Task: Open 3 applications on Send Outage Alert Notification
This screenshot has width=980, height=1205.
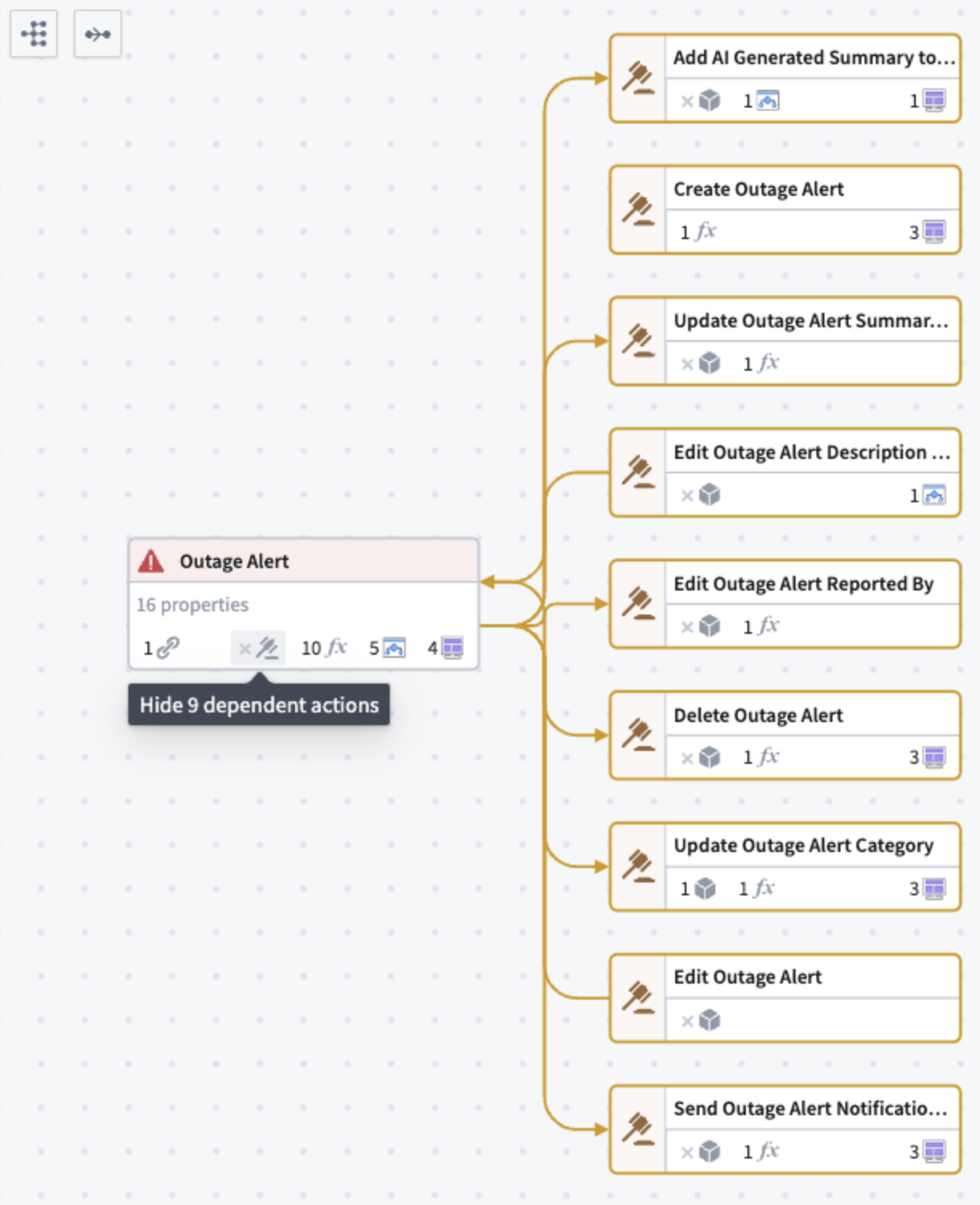Action: click(928, 1152)
